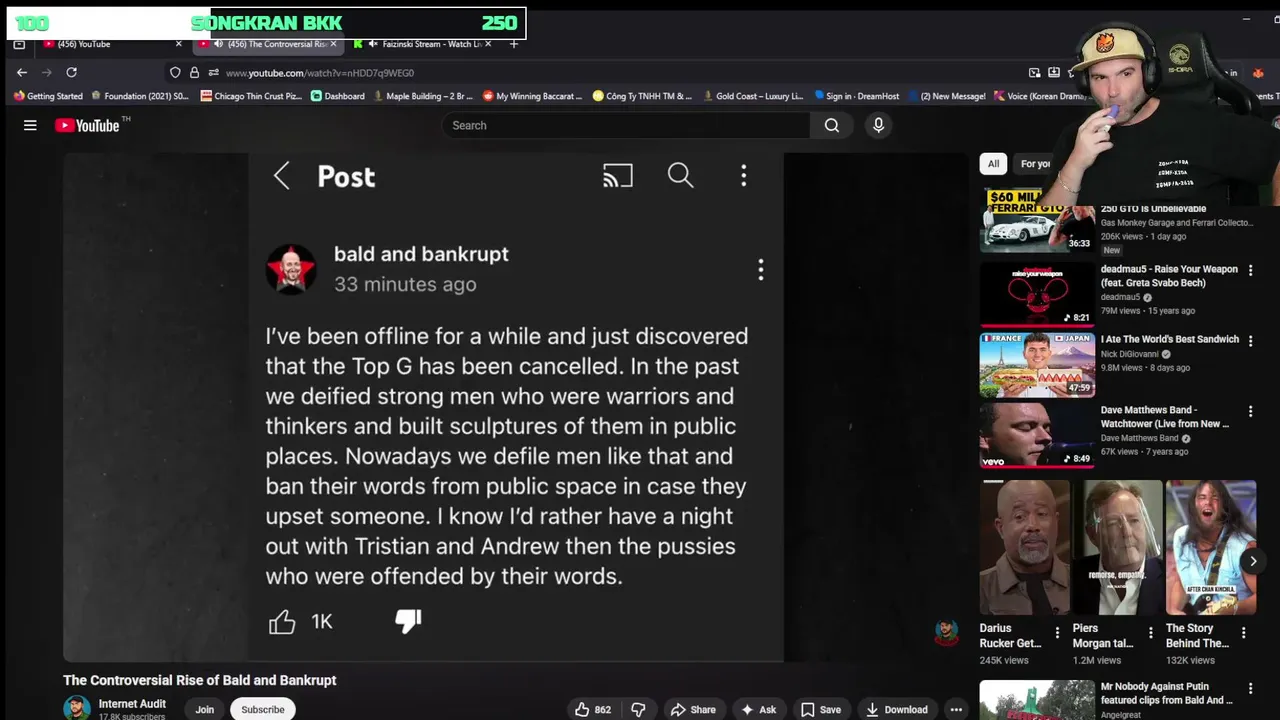Start voice search with microphone icon
This screenshot has width=1280, height=720.
coord(878,125)
